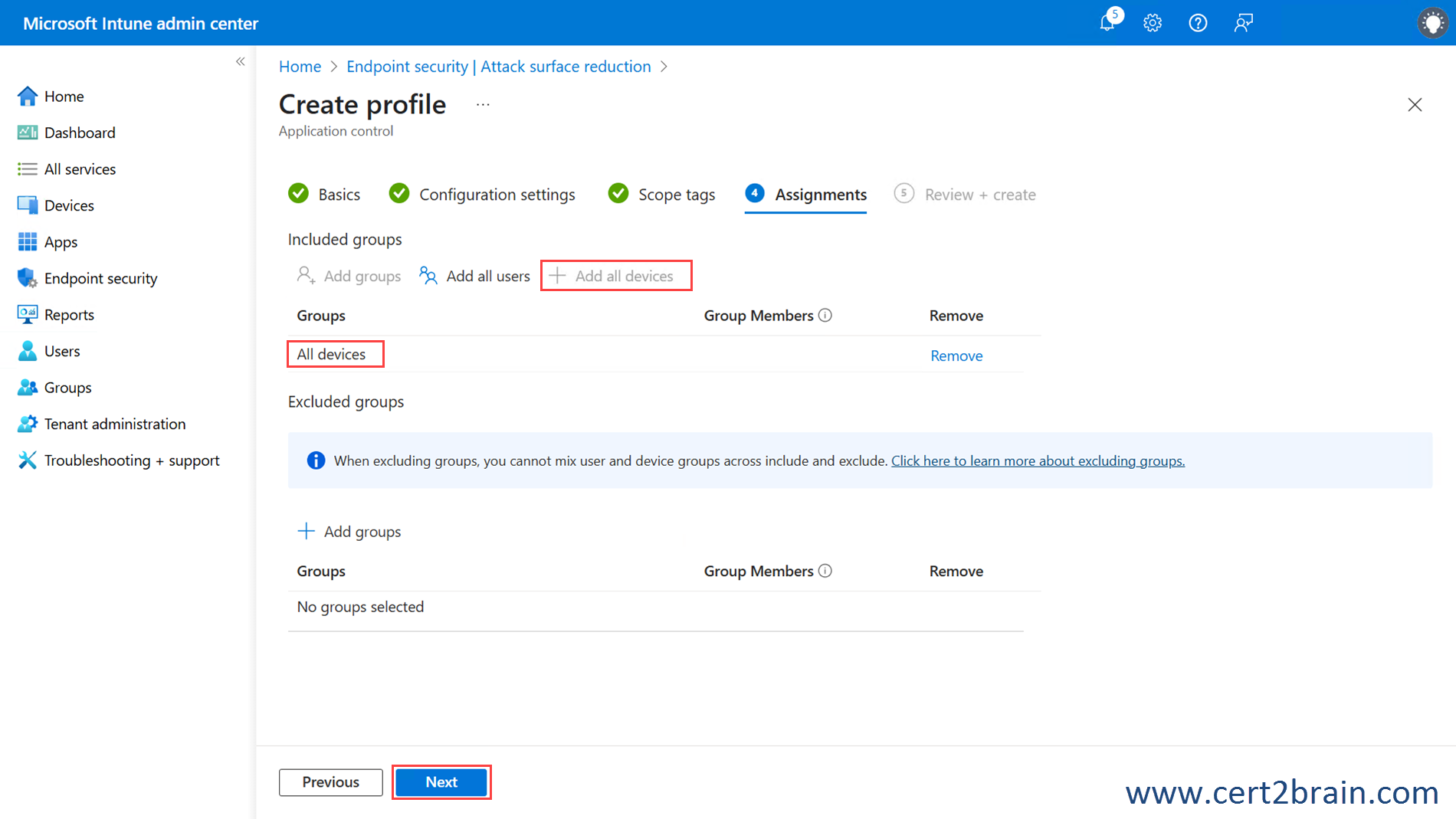Close the Create profile pane

coord(1415,105)
